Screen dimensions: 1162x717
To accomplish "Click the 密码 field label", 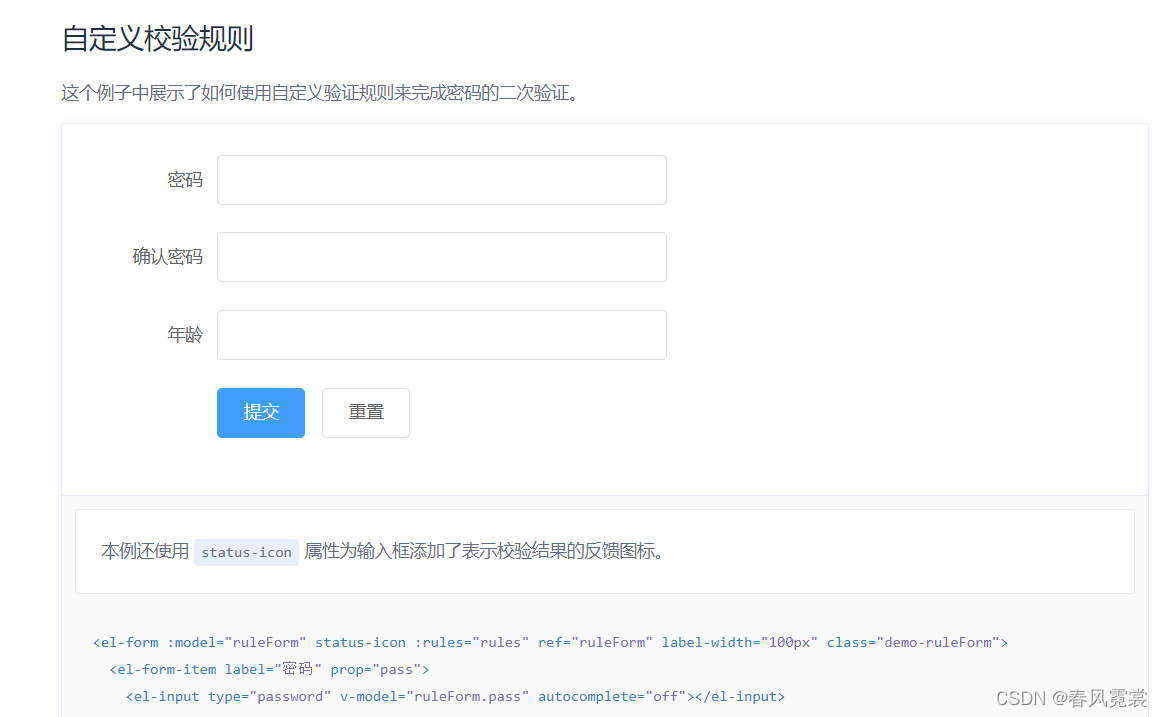I will [x=185, y=180].
